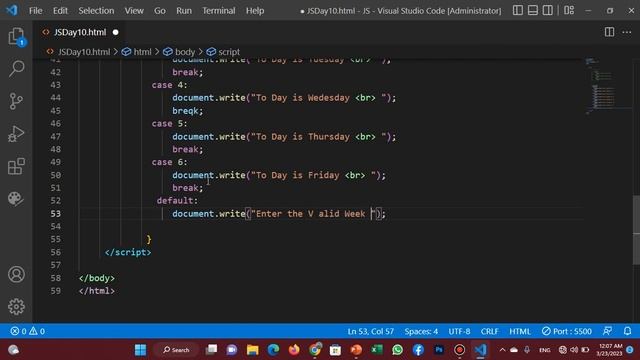Open Excel from the taskbar
Image resolution: width=640 pixels, height=360 pixels.
click(x=377, y=350)
